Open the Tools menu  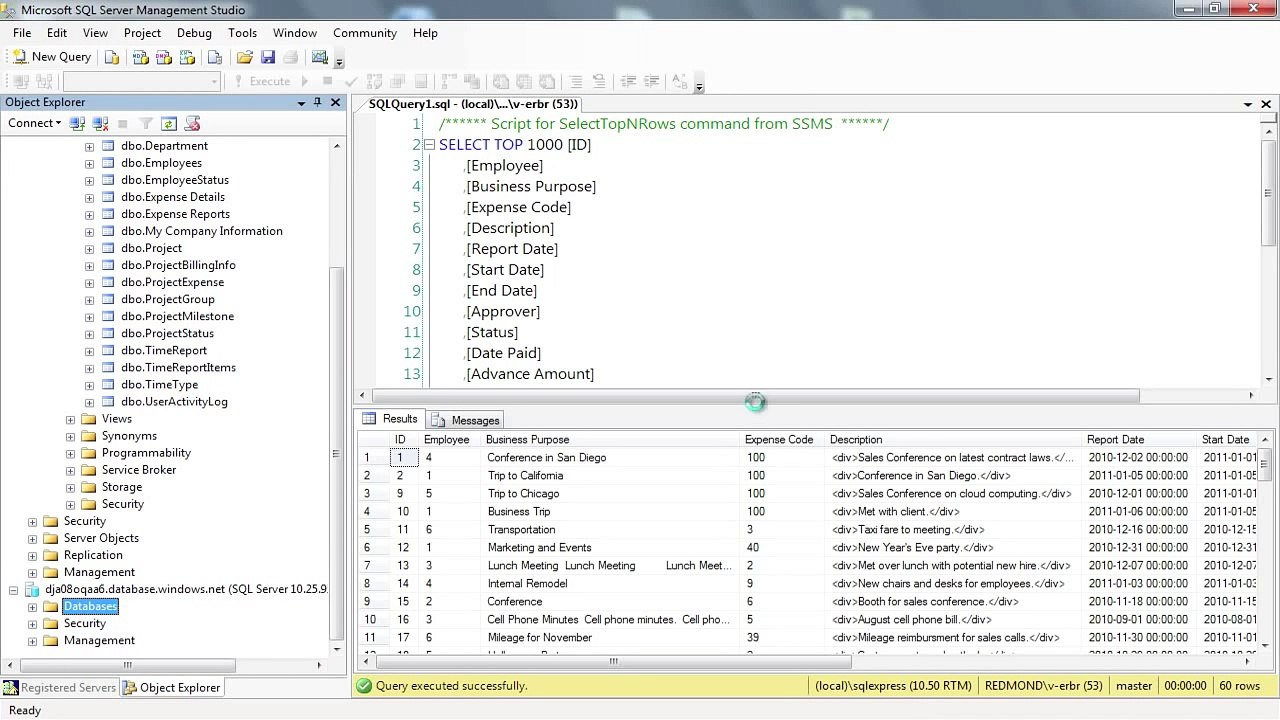[242, 33]
